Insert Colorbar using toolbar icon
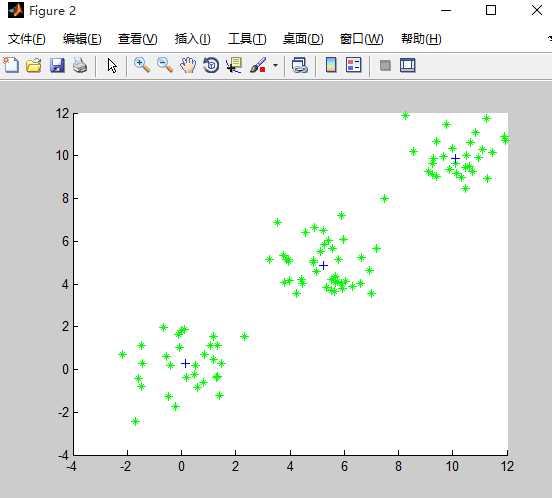552x498 pixels. pyautogui.click(x=331, y=65)
